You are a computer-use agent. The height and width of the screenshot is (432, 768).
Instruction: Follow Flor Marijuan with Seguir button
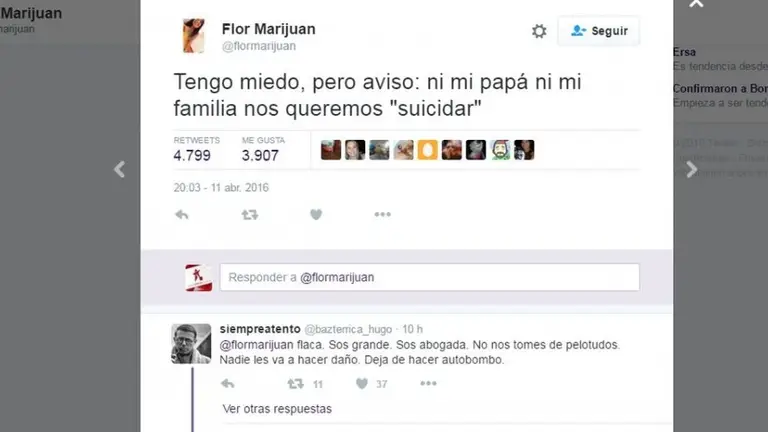point(599,31)
